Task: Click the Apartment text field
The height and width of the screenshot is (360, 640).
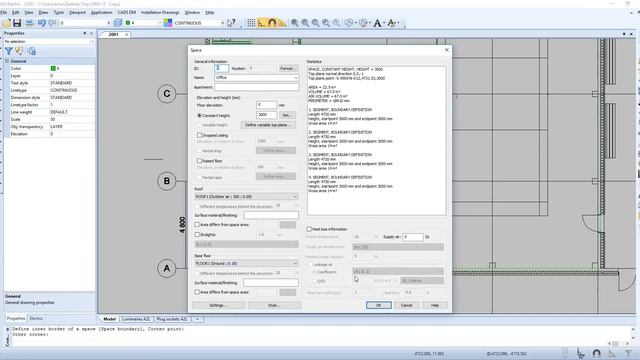Action: pos(256,87)
